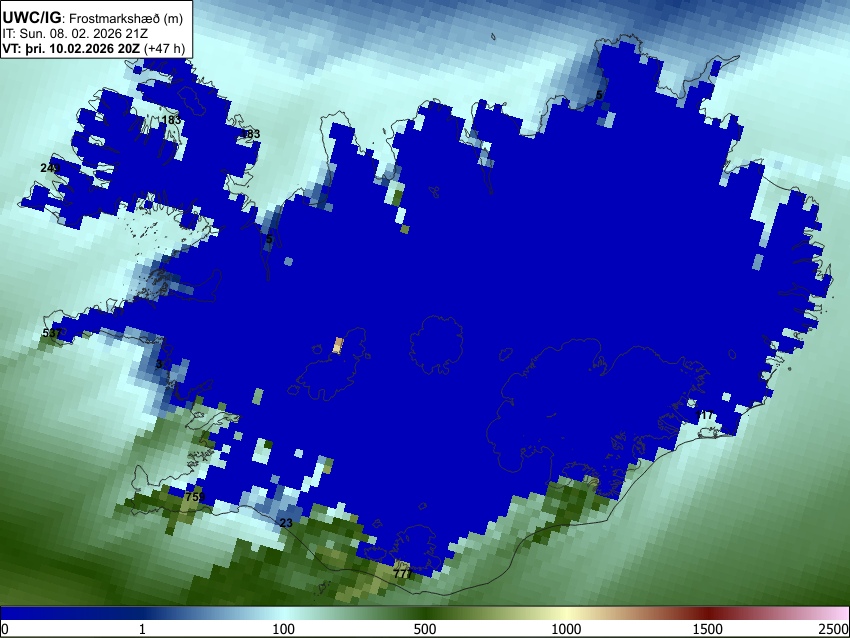Screen dimensions: 850x638
Task: Click the 3 value on the west coast
Action: [x=159, y=364]
